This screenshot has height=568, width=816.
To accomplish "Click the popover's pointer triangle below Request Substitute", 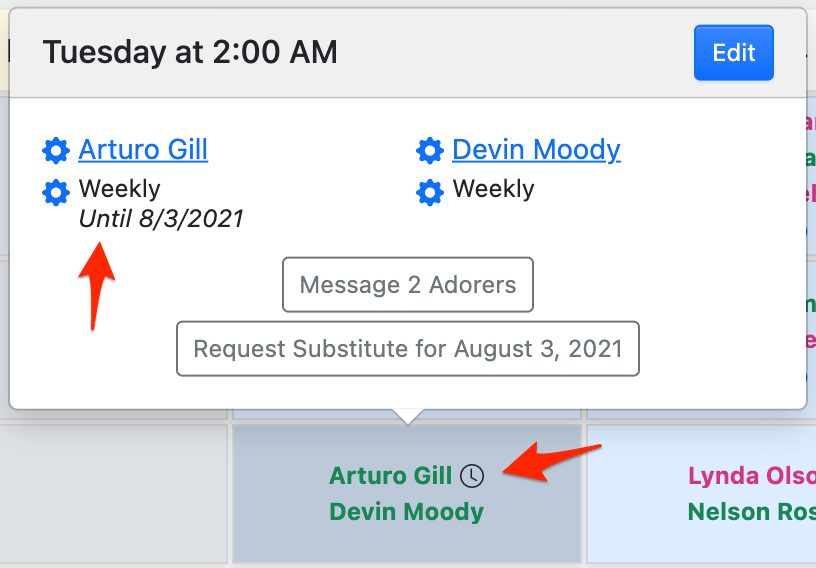I will click(407, 415).
